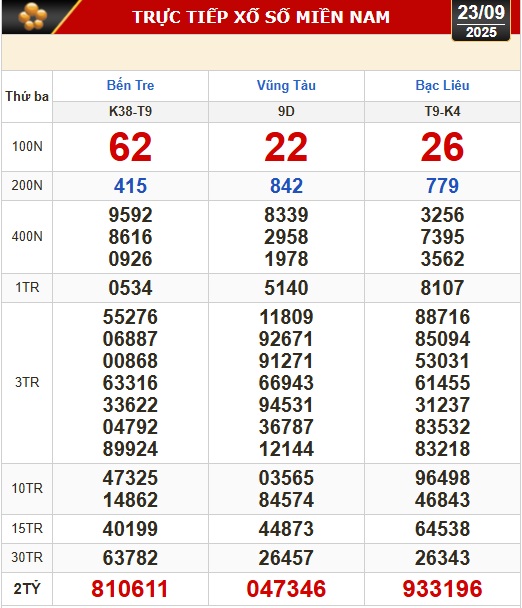Click Bến Tre 100N result 62
This screenshot has width=522, height=608.
click(x=130, y=147)
